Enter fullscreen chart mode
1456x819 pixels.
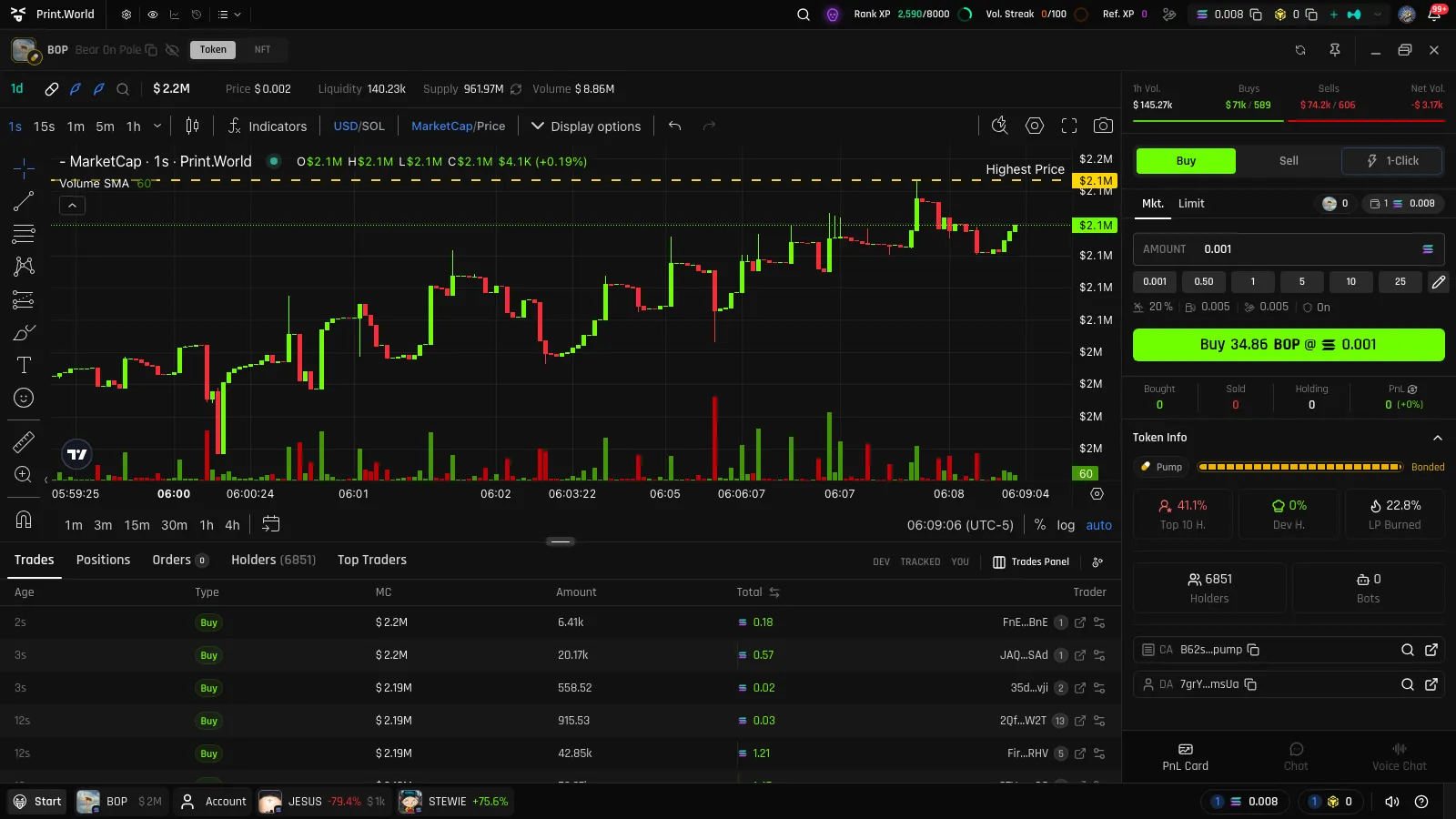coord(1069,126)
